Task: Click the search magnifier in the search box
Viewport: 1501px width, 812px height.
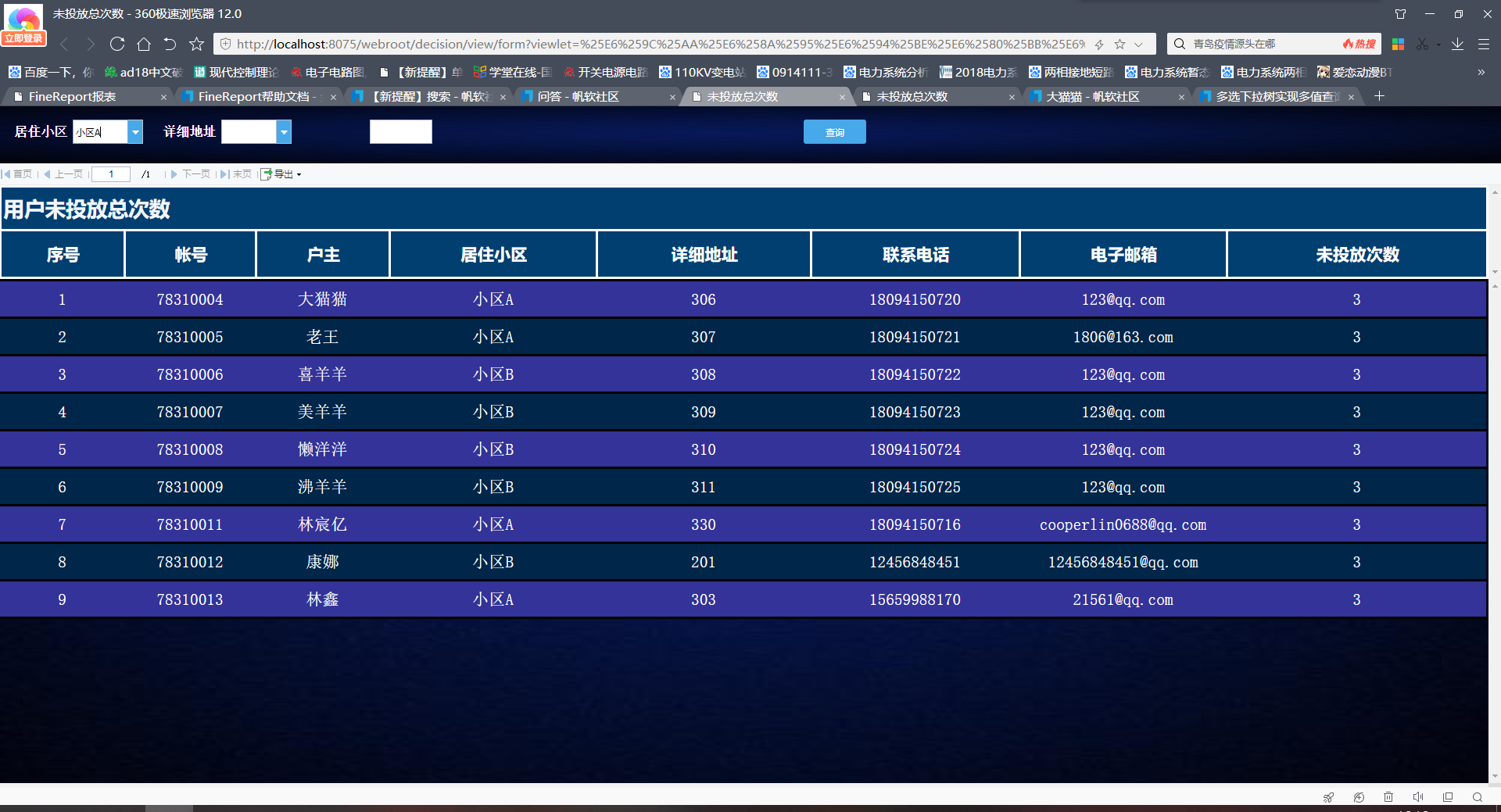Action: [1180, 44]
